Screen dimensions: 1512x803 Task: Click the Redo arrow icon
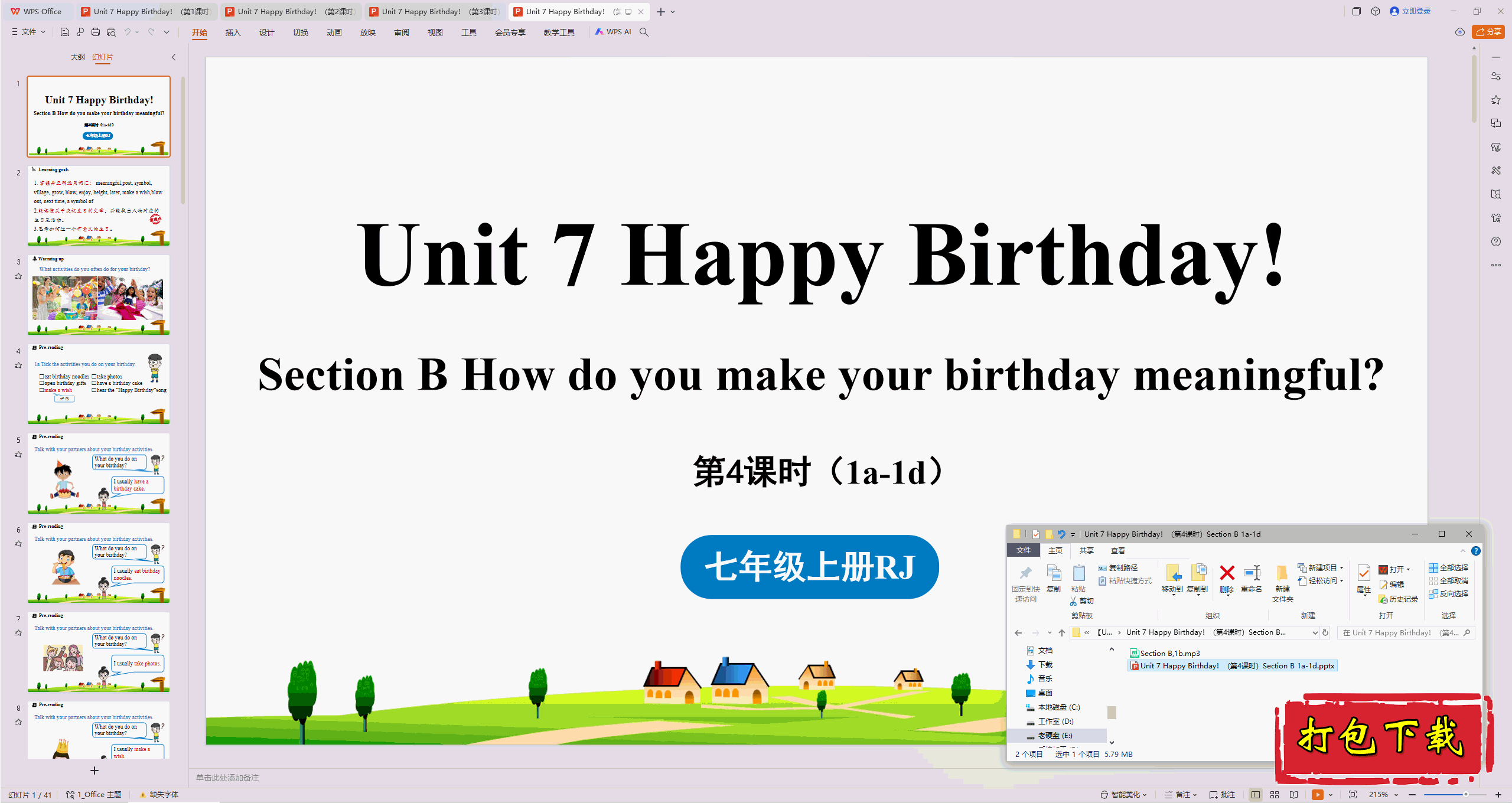pos(151,32)
